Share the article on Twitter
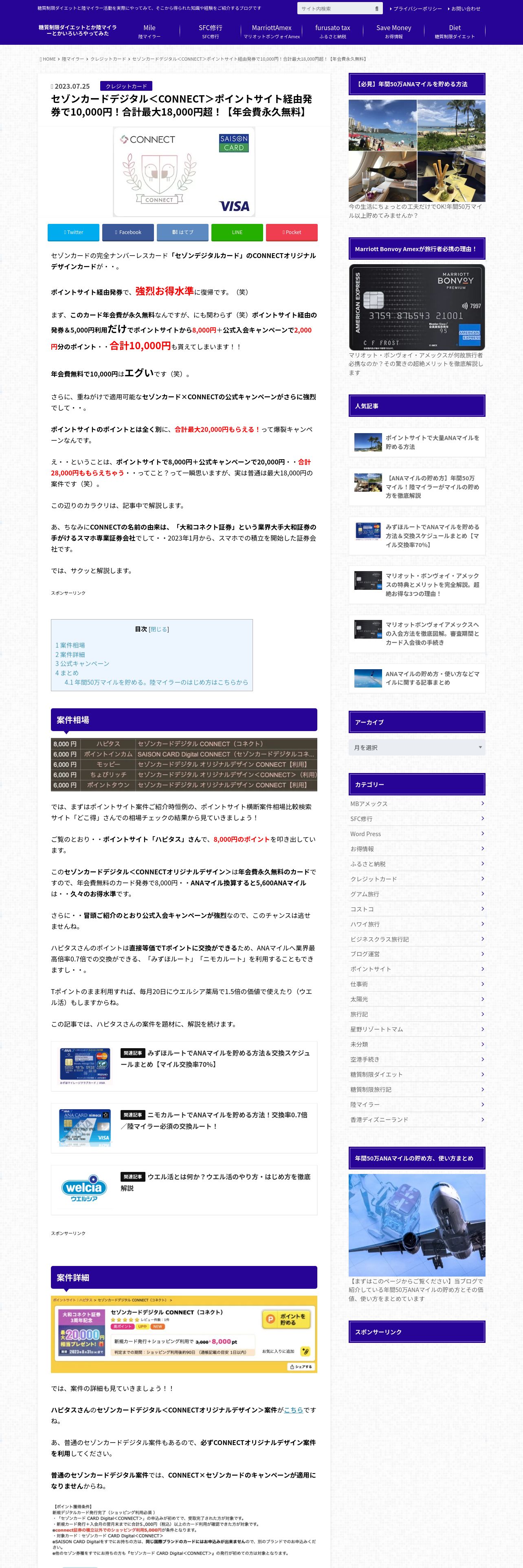This screenshot has width=523, height=1568. click(73, 232)
